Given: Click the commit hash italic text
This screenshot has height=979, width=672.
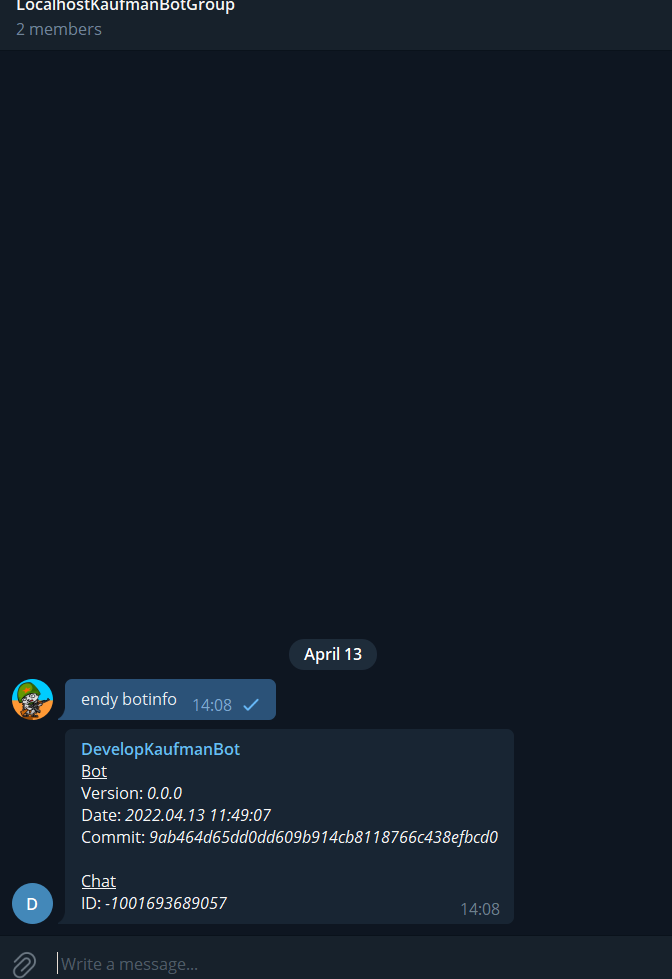Looking at the screenshot, I should 324,837.
